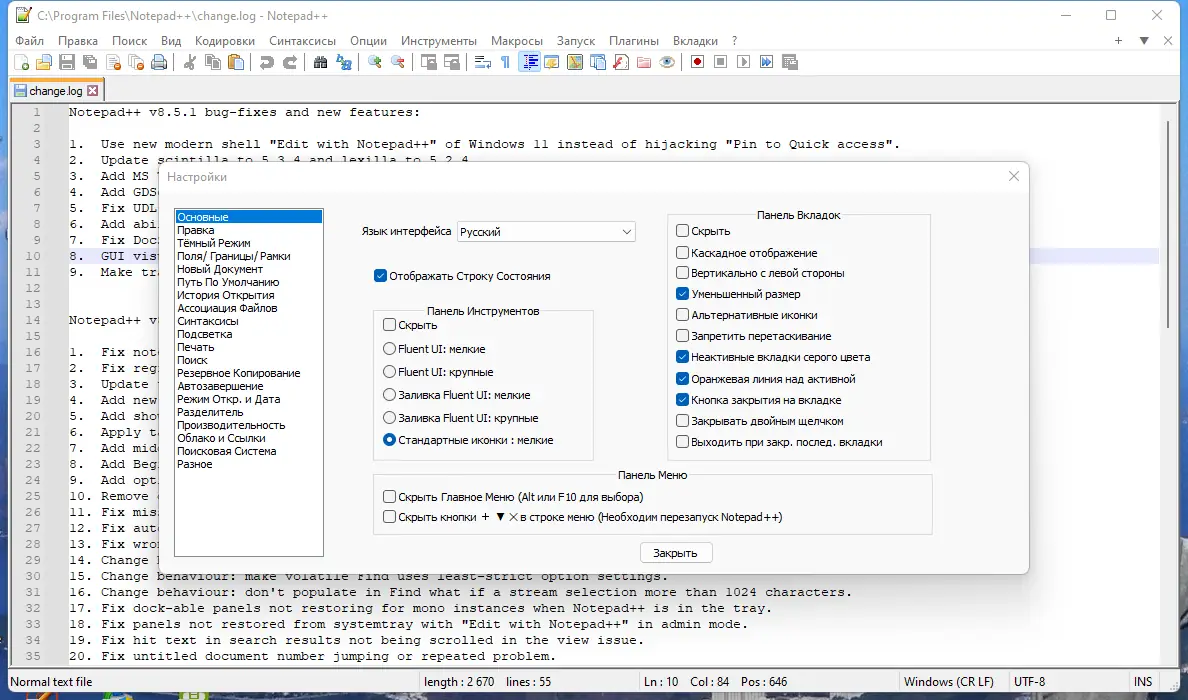Click the Close All toolbar icon
The image size is (1188, 700).
[136, 62]
